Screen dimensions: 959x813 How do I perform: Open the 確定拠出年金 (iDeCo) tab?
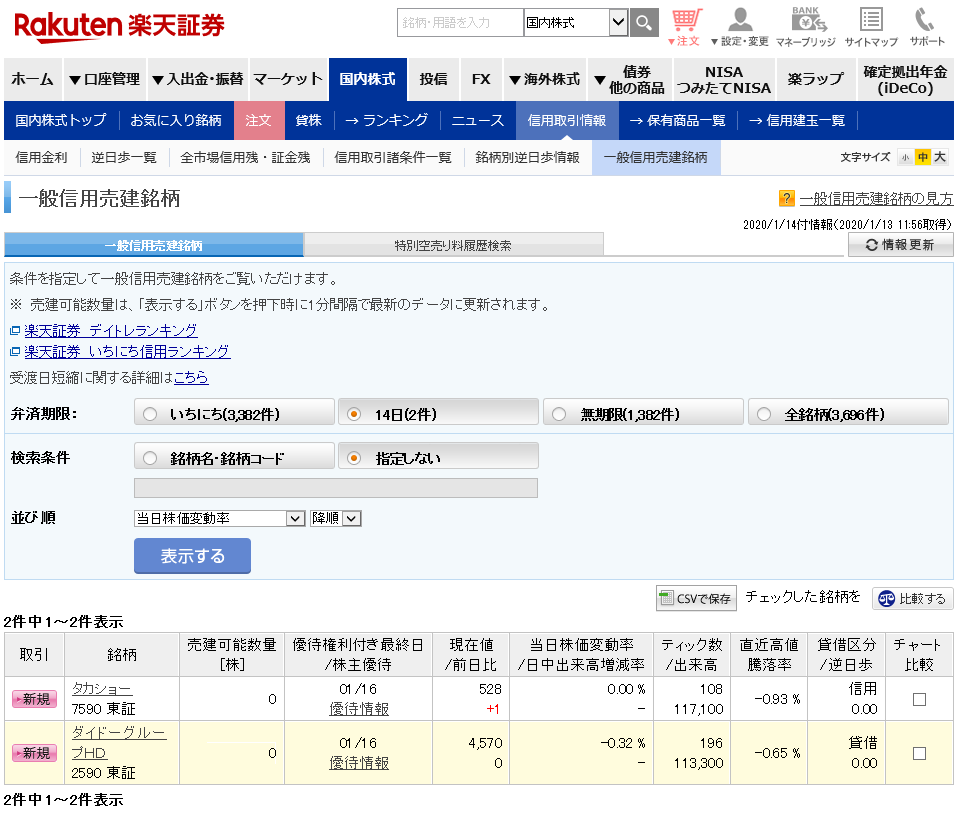click(x=905, y=80)
